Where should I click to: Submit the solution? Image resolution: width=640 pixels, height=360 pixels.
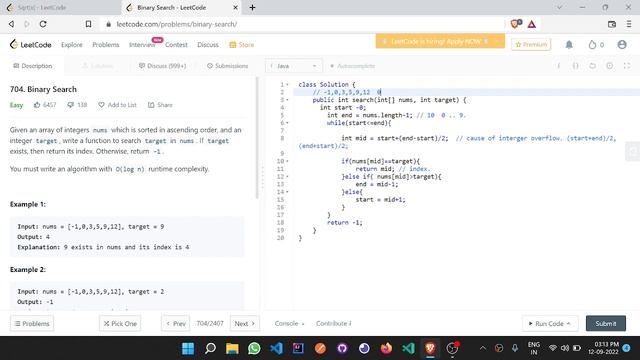(x=606, y=323)
